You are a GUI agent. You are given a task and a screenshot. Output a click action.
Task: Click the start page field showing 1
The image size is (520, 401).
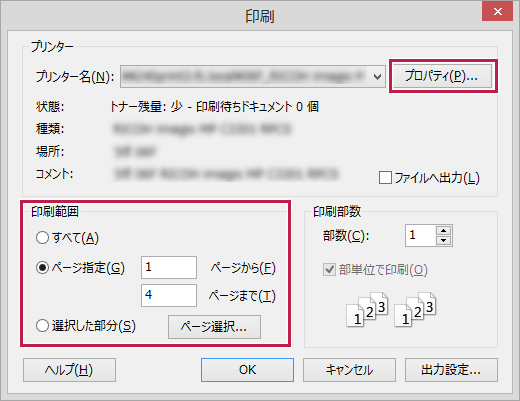coord(169,267)
